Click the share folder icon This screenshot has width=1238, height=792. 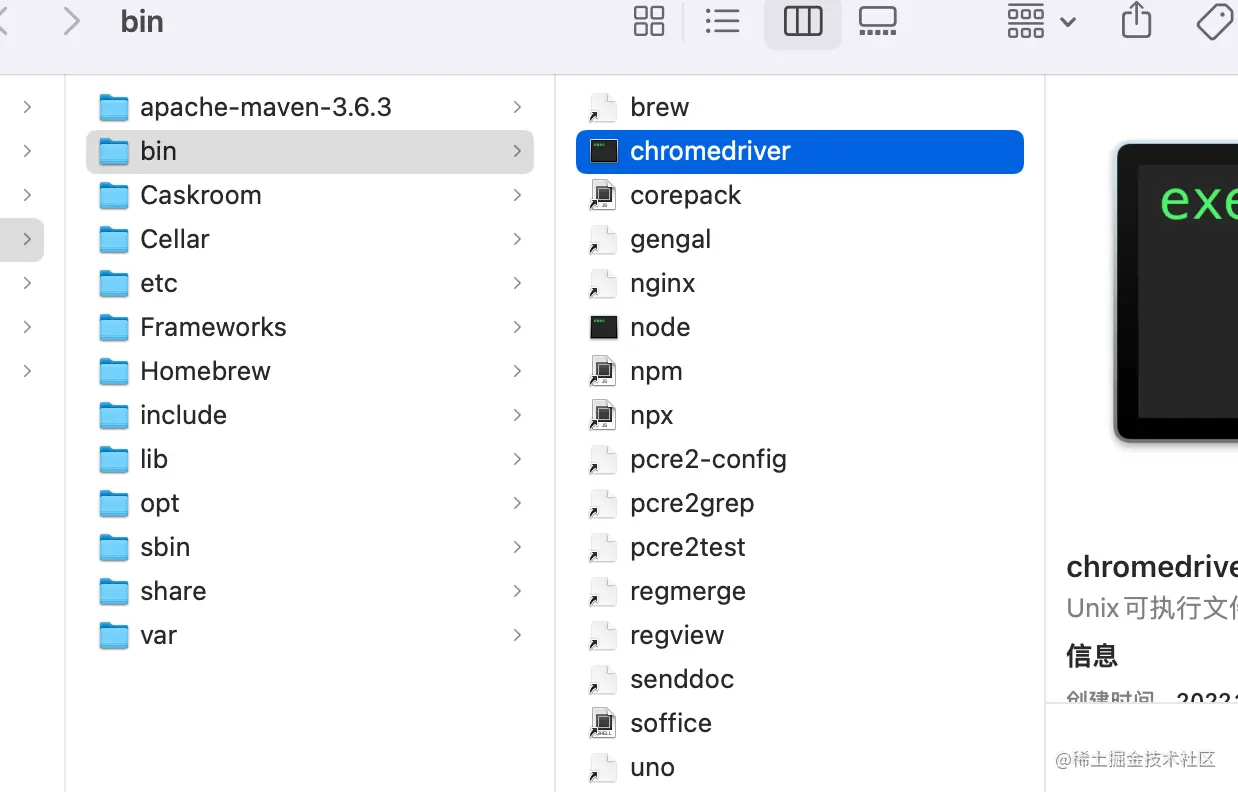114,591
